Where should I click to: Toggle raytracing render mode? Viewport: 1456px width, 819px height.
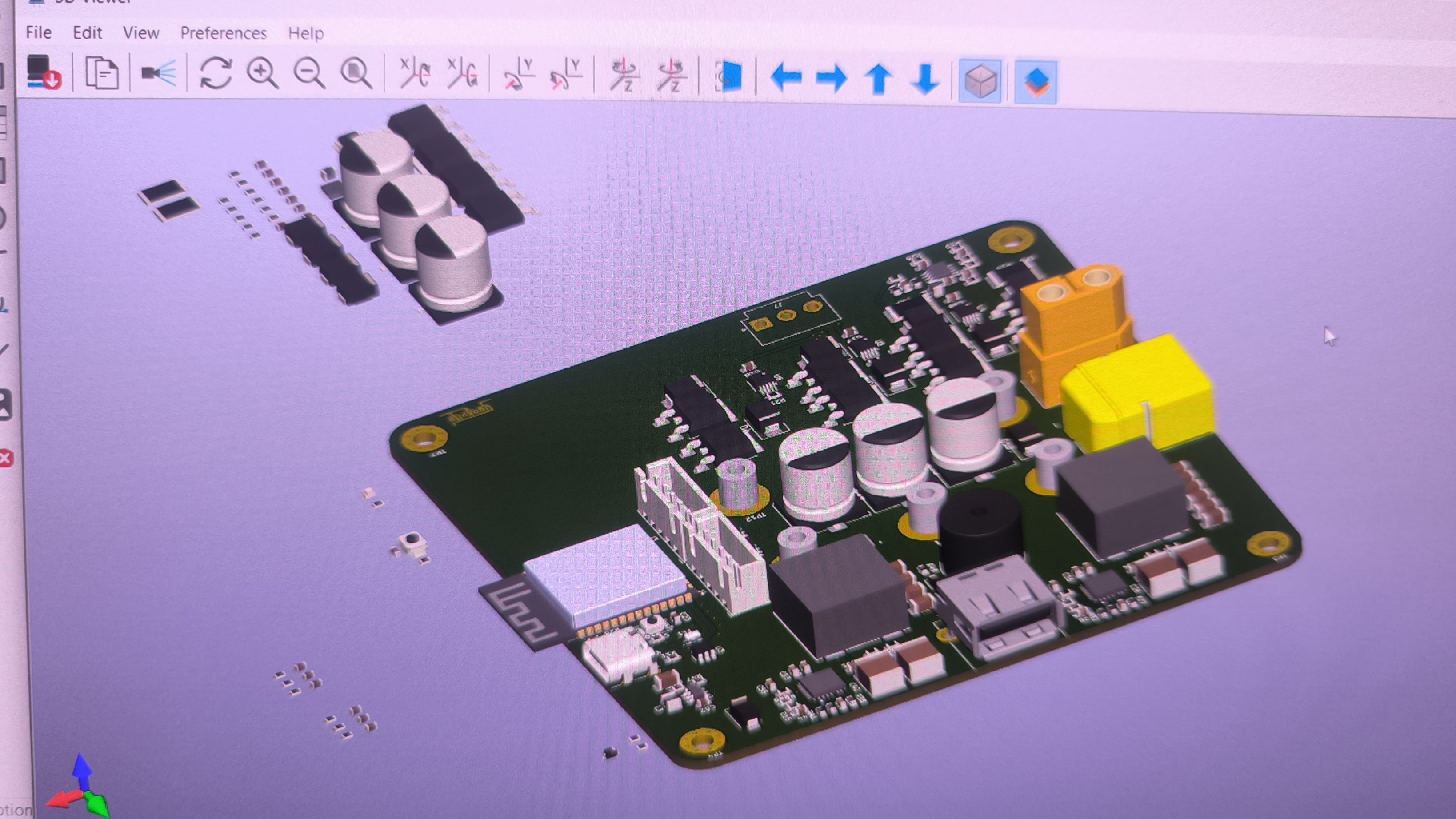158,73
